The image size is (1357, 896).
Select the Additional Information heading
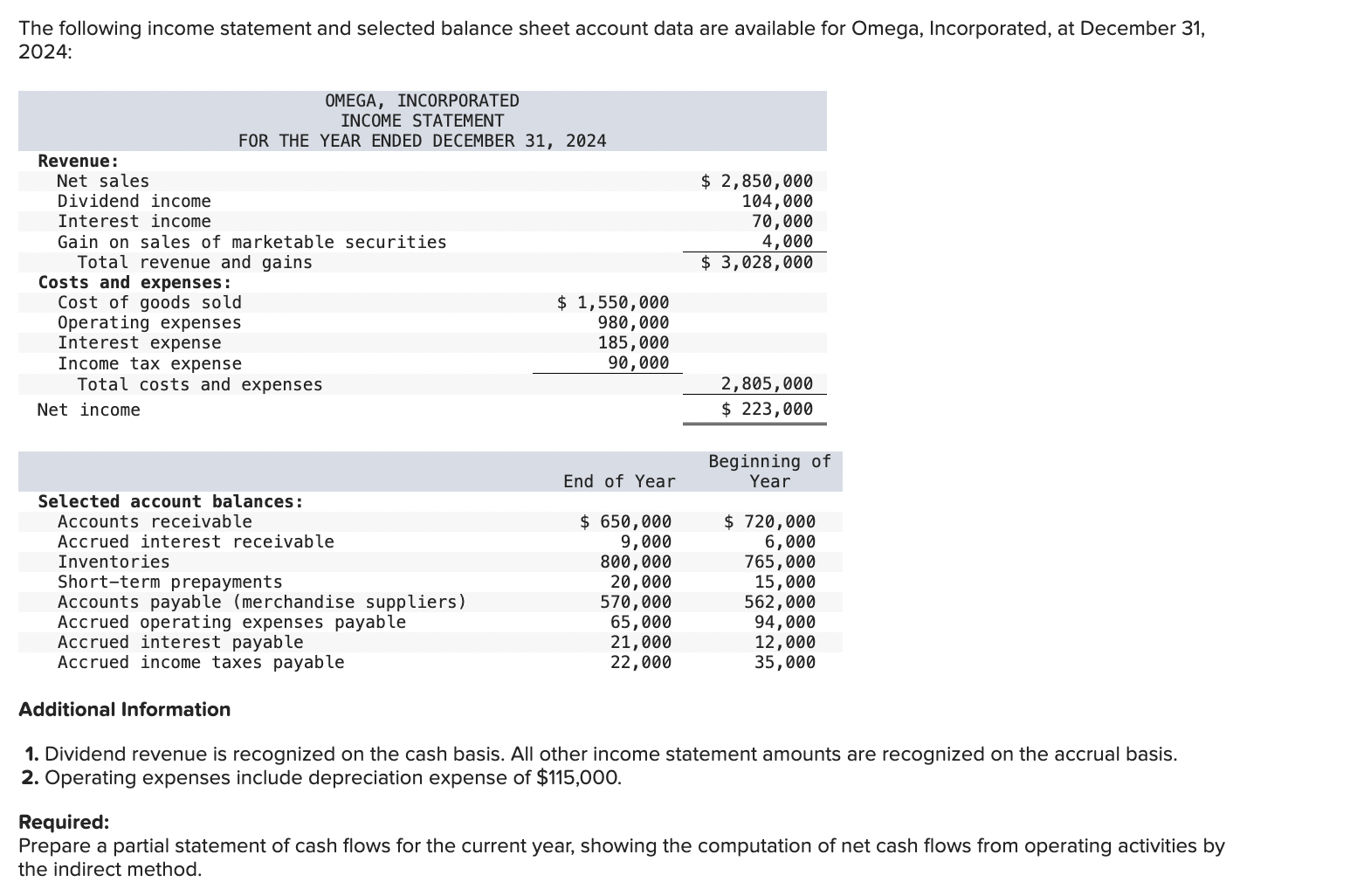(123, 710)
